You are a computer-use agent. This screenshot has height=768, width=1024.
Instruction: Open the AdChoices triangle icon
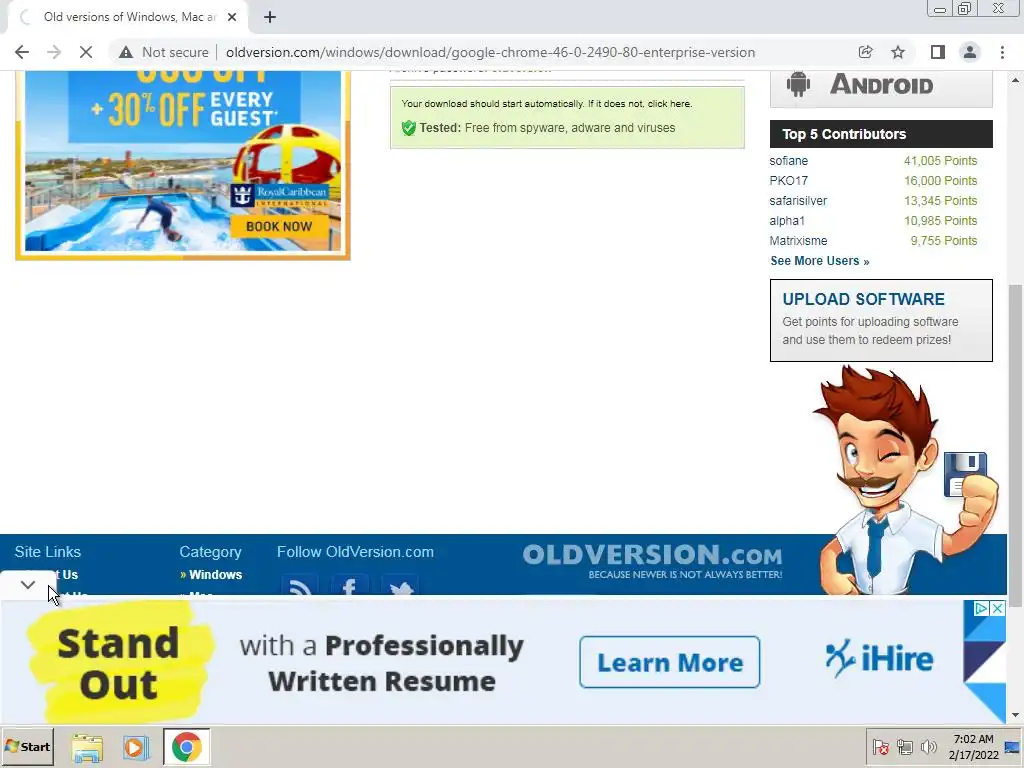(x=981, y=609)
